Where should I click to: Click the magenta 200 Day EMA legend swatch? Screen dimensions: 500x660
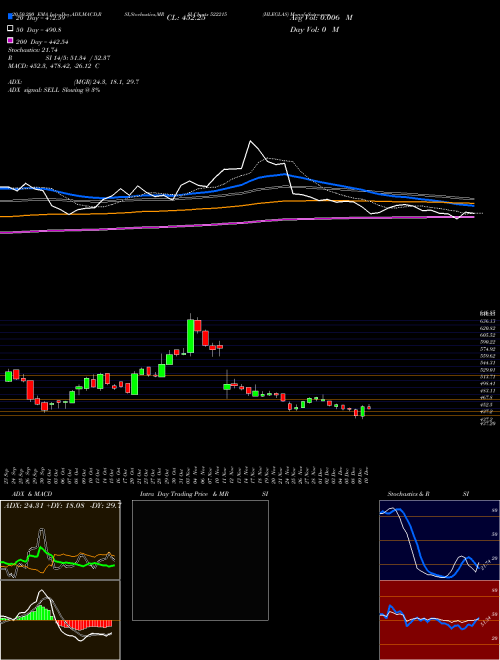pyautogui.click(x=10, y=40)
